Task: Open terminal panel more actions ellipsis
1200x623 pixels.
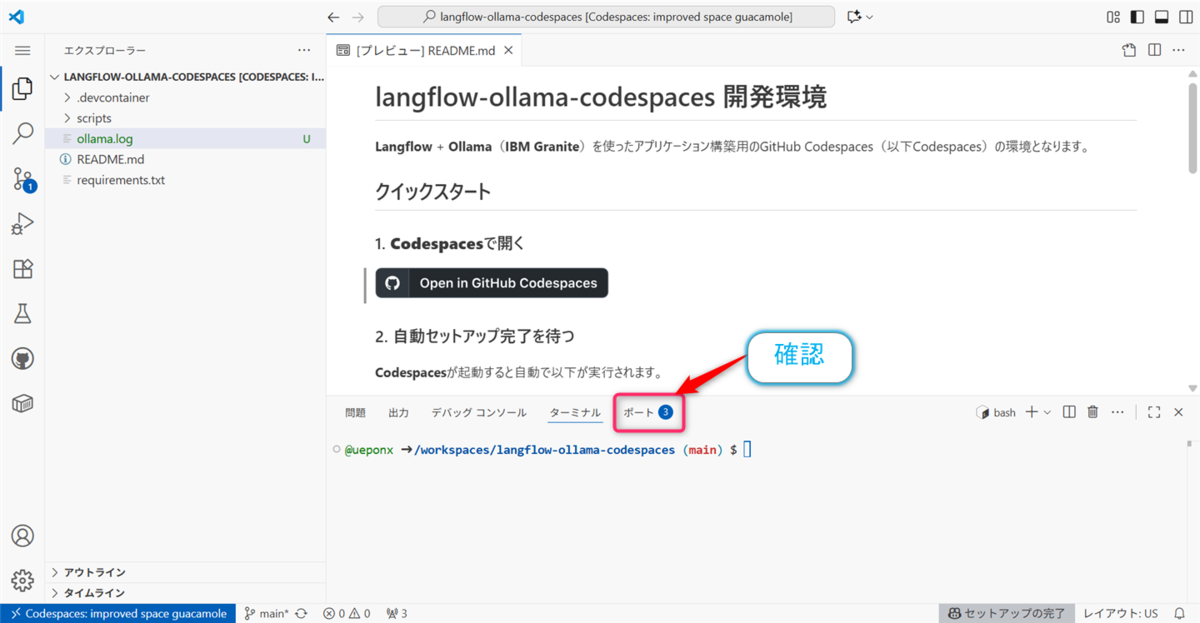Action: pos(1117,412)
